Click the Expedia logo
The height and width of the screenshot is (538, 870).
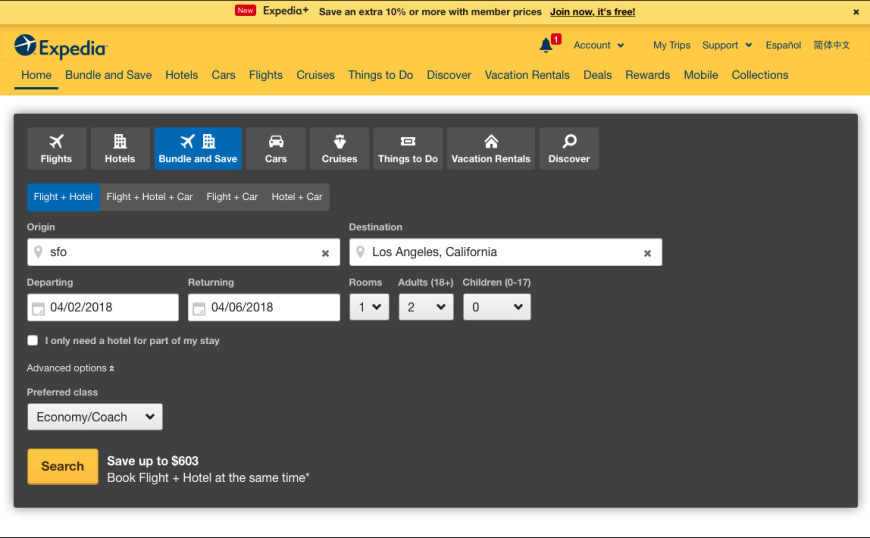(x=60, y=47)
